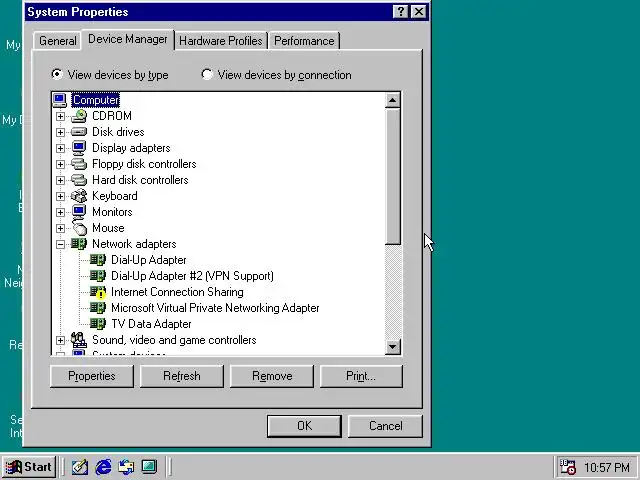Click the Monitors category icon

79,211
